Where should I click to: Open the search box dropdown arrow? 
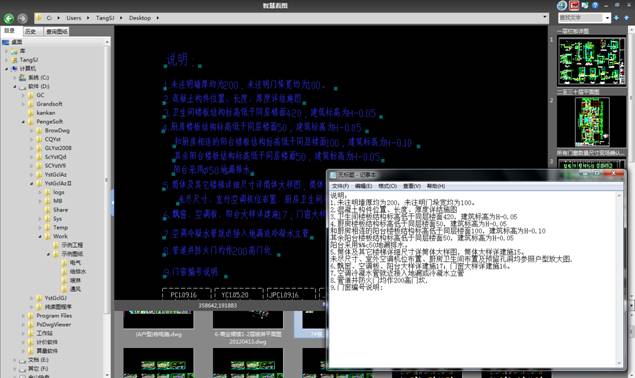coord(607,18)
